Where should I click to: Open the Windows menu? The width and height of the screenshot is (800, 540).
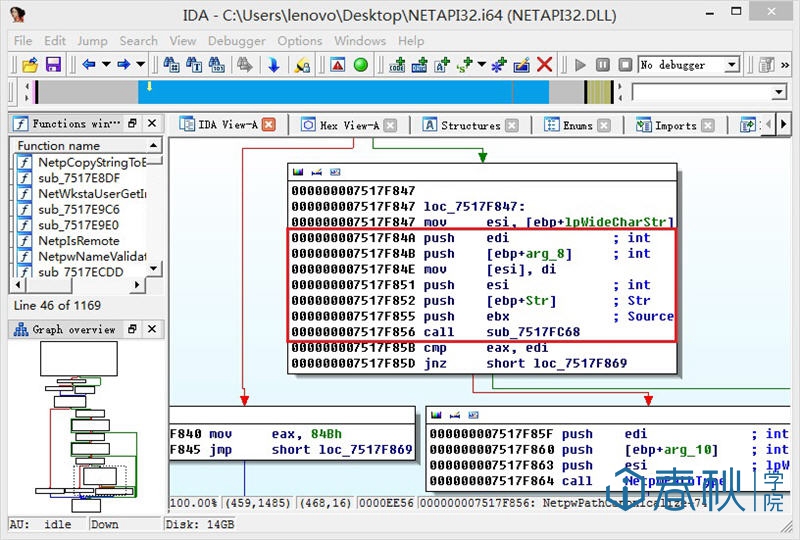[x=360, y=41]
